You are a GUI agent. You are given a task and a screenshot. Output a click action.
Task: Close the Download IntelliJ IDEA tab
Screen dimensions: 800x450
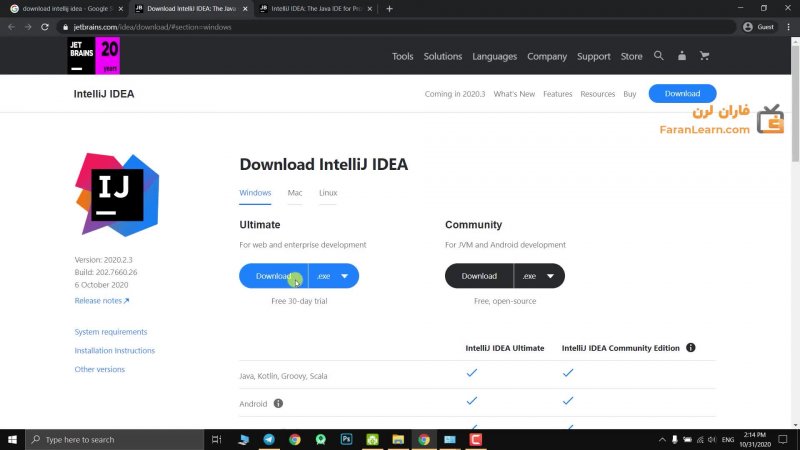click(245, 9)
